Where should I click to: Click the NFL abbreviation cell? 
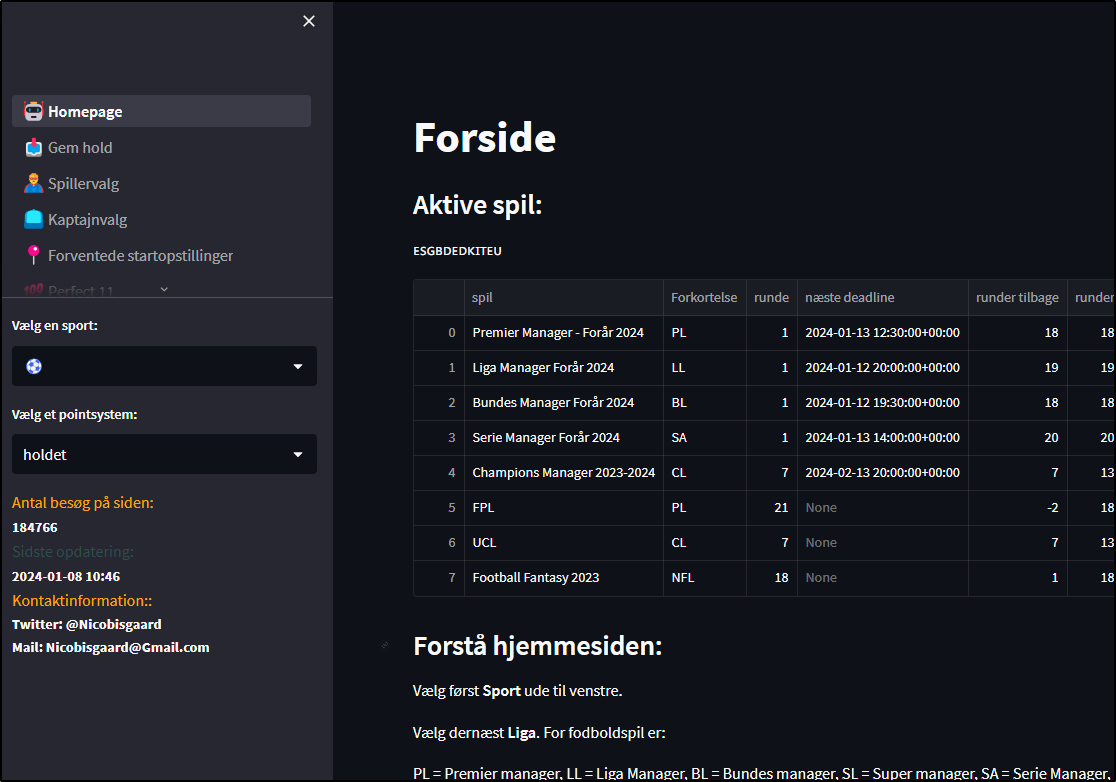coord(705,578)
